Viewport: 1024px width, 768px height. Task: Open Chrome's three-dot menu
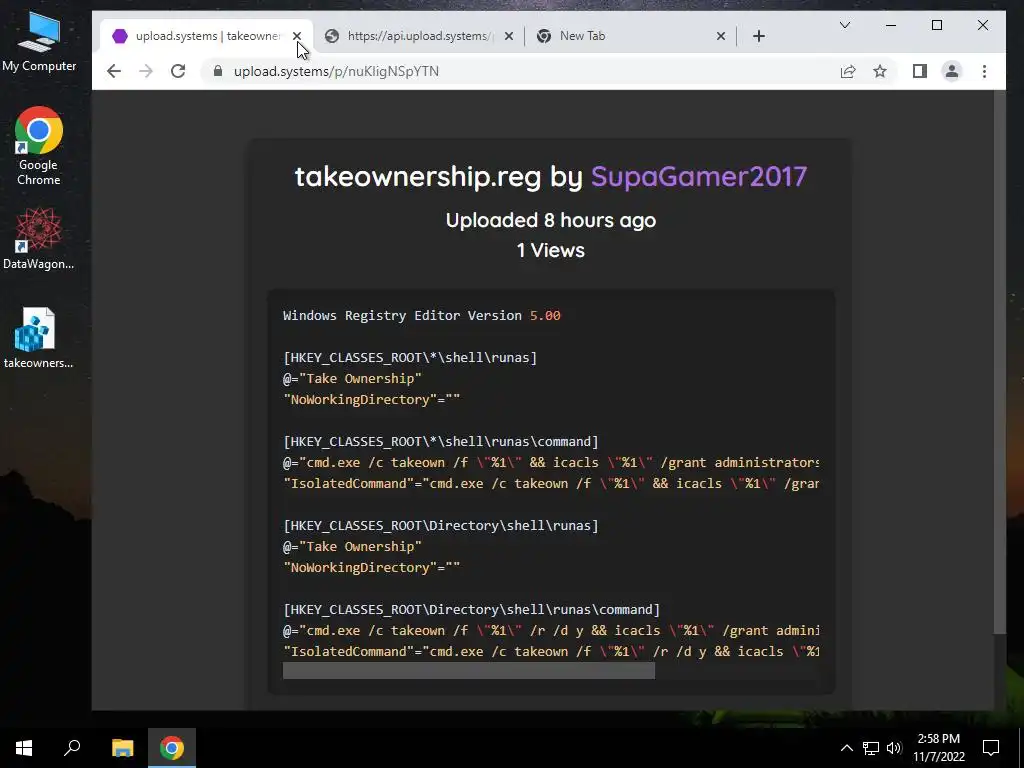point(984,71)
